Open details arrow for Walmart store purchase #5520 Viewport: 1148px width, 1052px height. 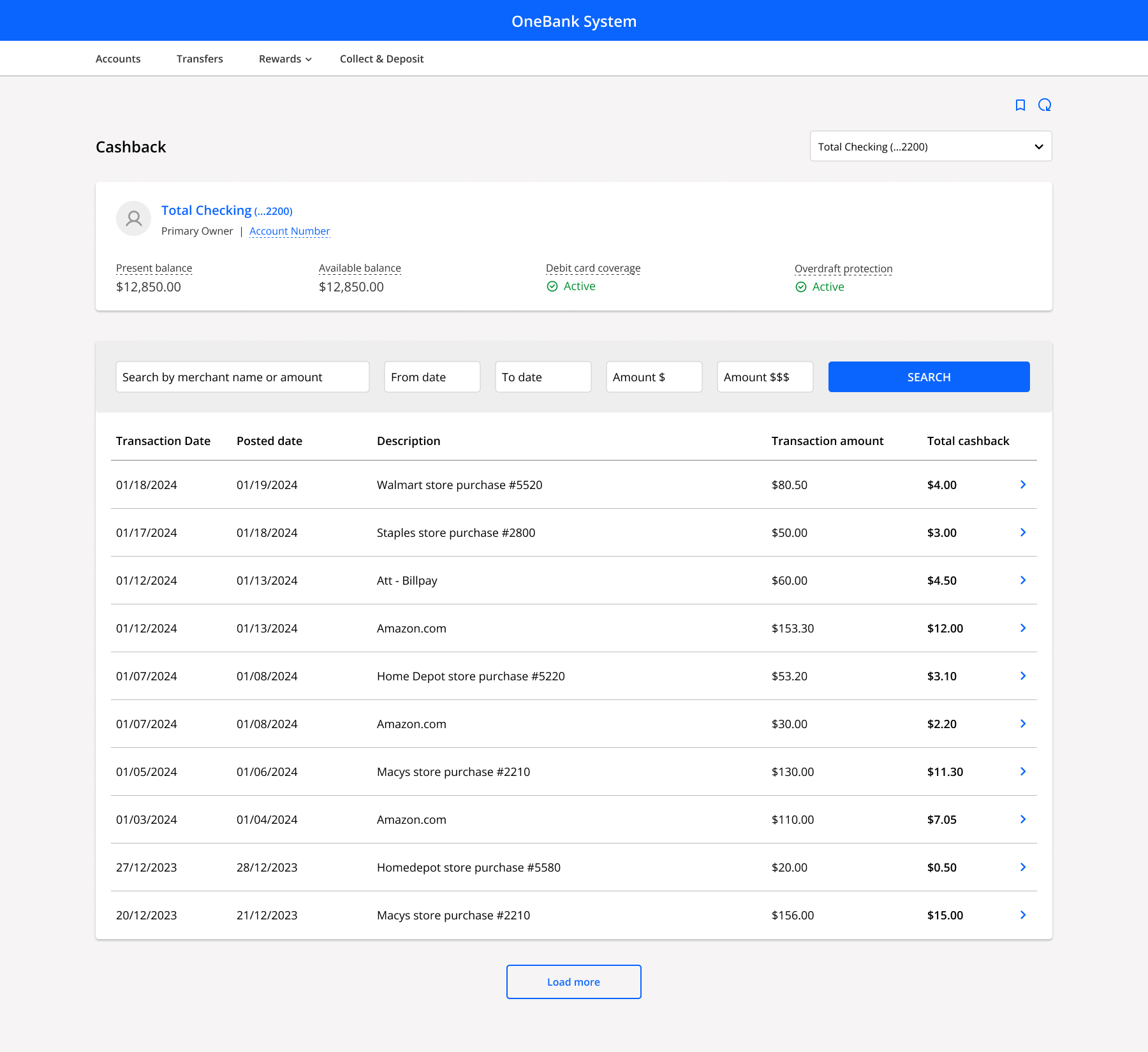(1023, 485)
